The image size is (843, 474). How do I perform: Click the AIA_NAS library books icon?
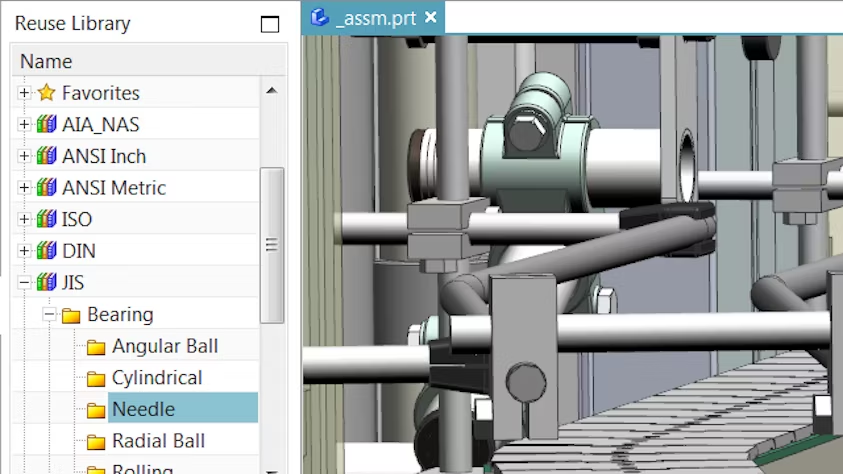click(x=46, y=125)
